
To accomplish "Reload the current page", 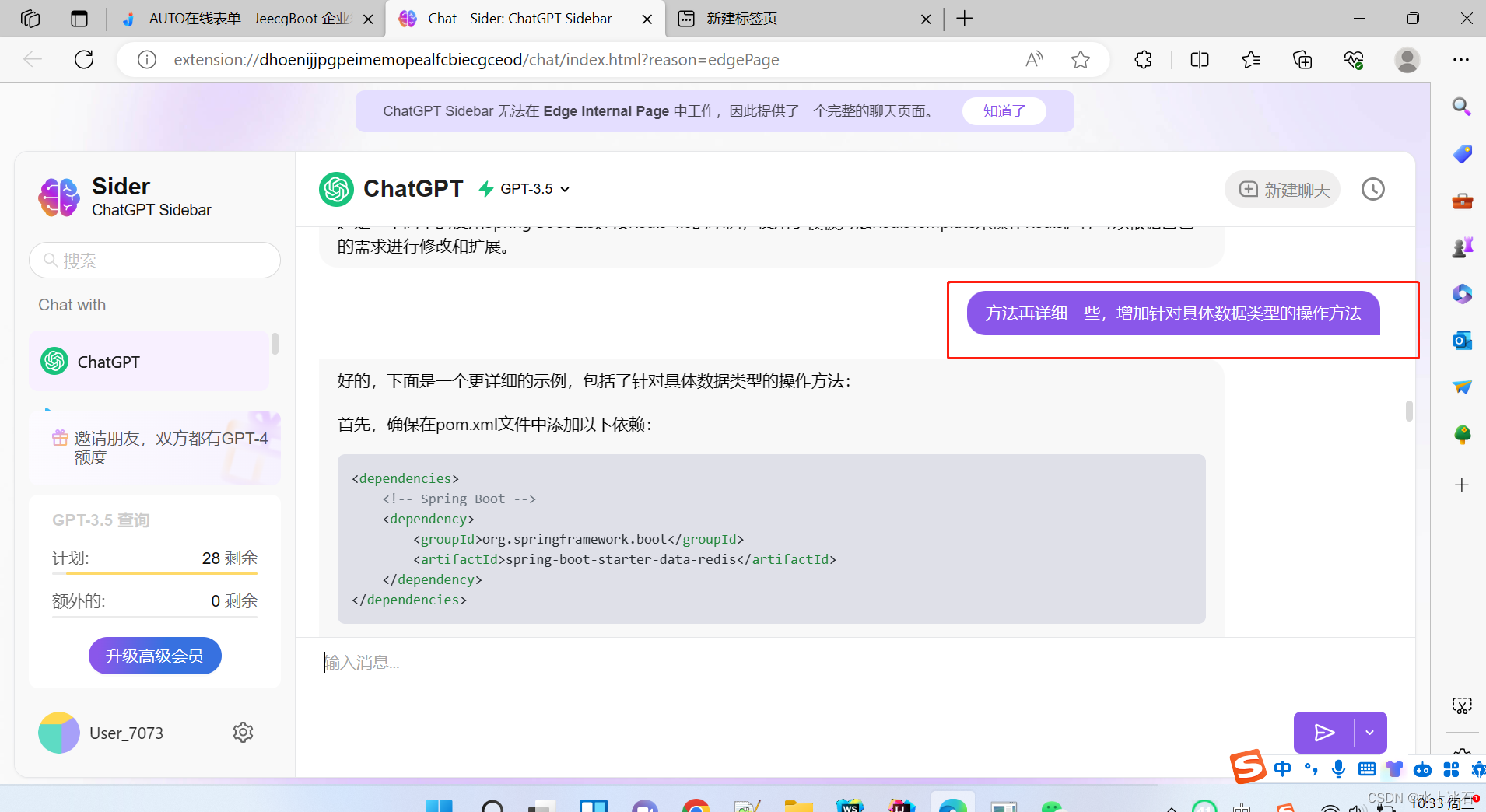I will point(84,60).
